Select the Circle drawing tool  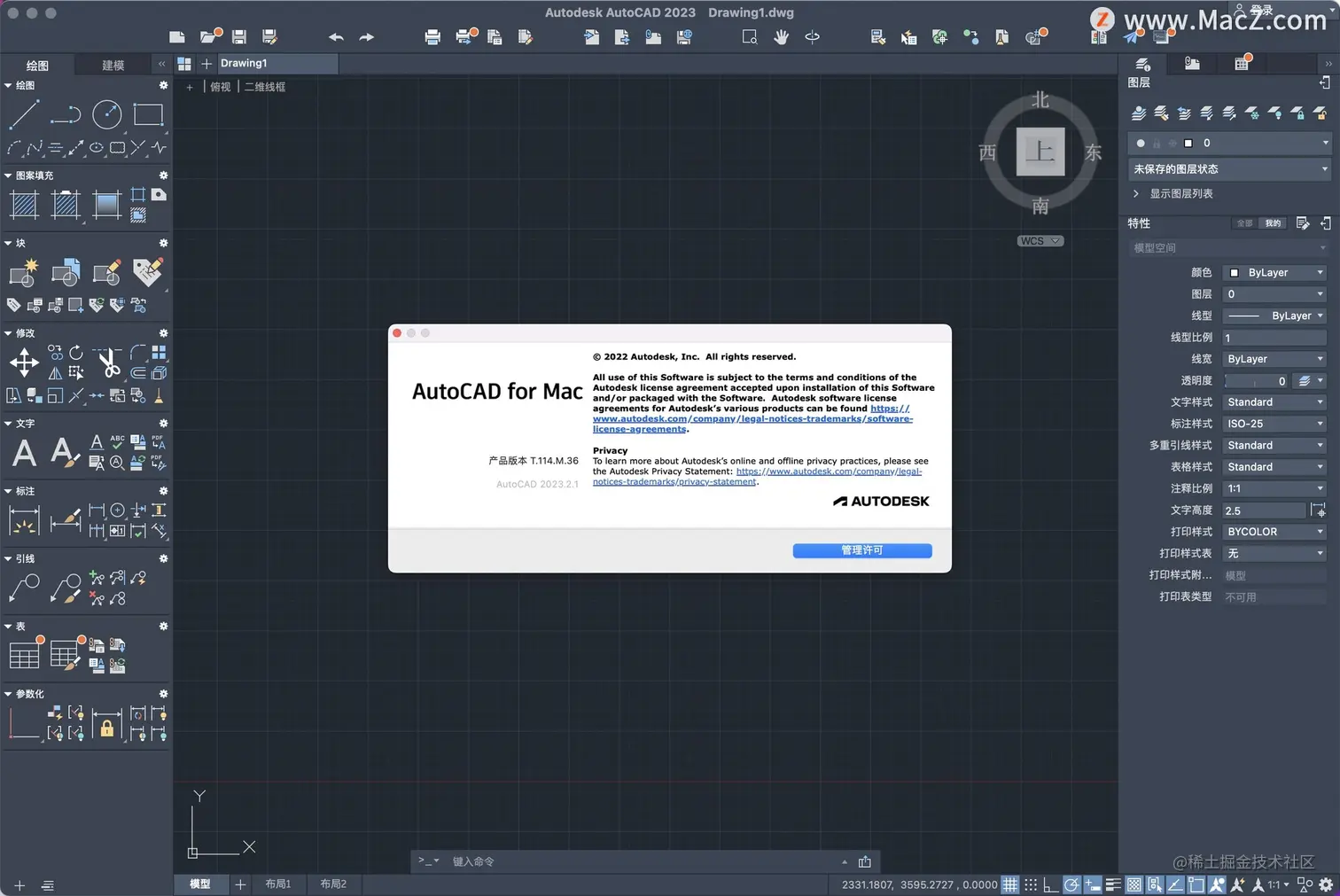click(x=106, y=115)
